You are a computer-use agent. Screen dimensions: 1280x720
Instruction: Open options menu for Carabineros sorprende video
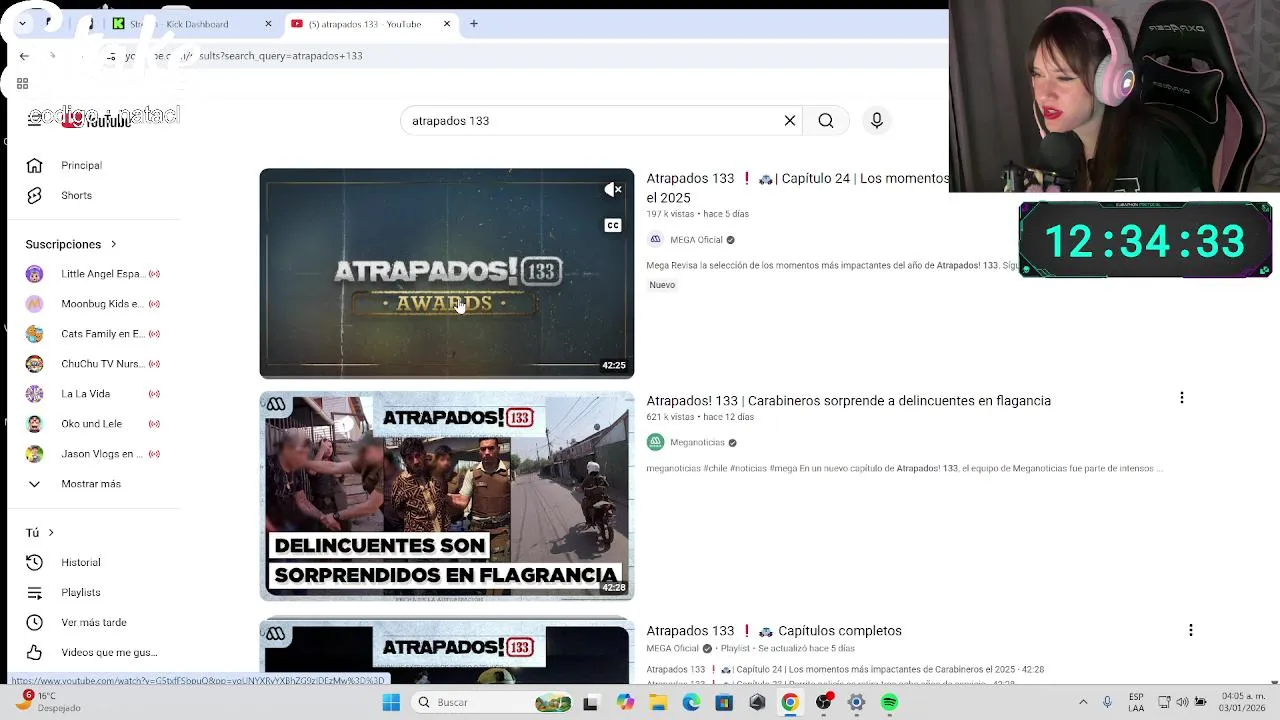tap(1181, 398)
